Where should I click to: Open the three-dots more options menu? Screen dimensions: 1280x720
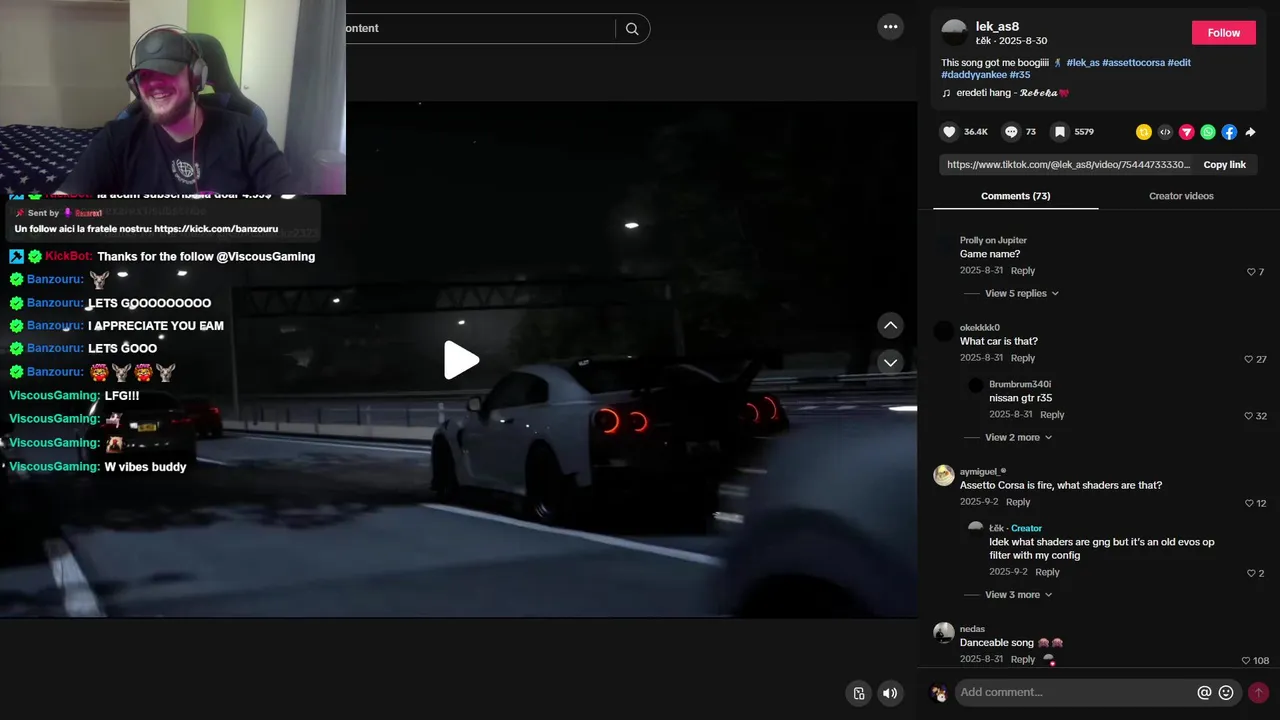click(x=890, y=27)
